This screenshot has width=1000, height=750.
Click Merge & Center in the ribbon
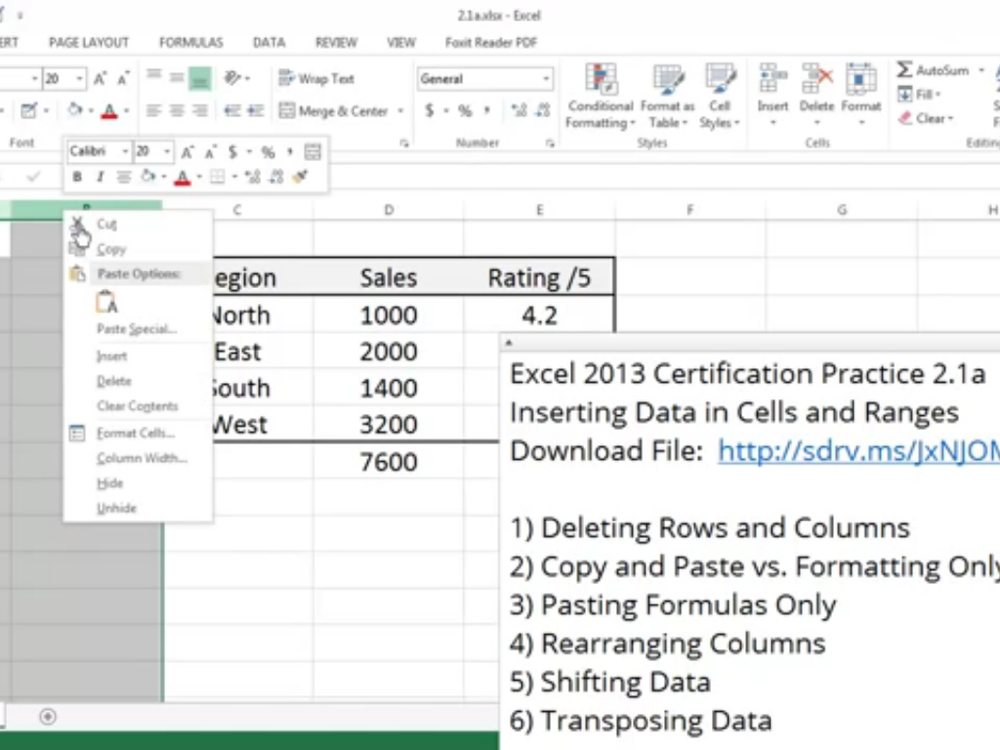click(x=334, y=111)
